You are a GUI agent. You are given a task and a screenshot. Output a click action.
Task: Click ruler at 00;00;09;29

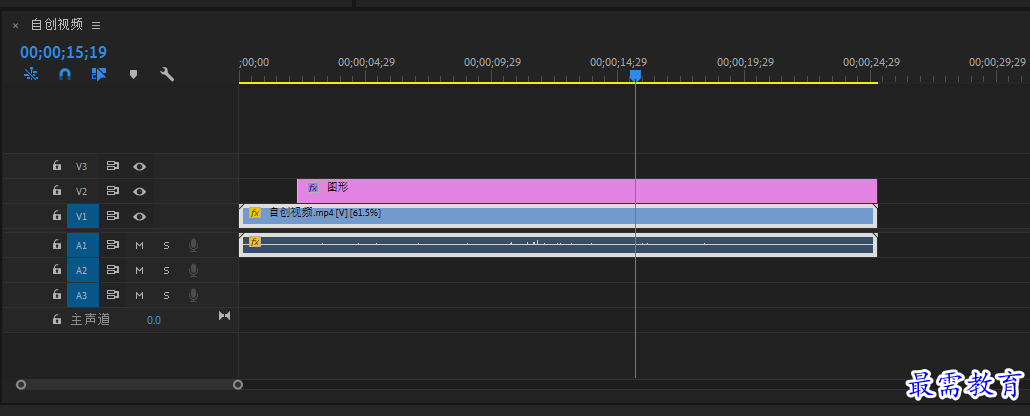(493, 62)
